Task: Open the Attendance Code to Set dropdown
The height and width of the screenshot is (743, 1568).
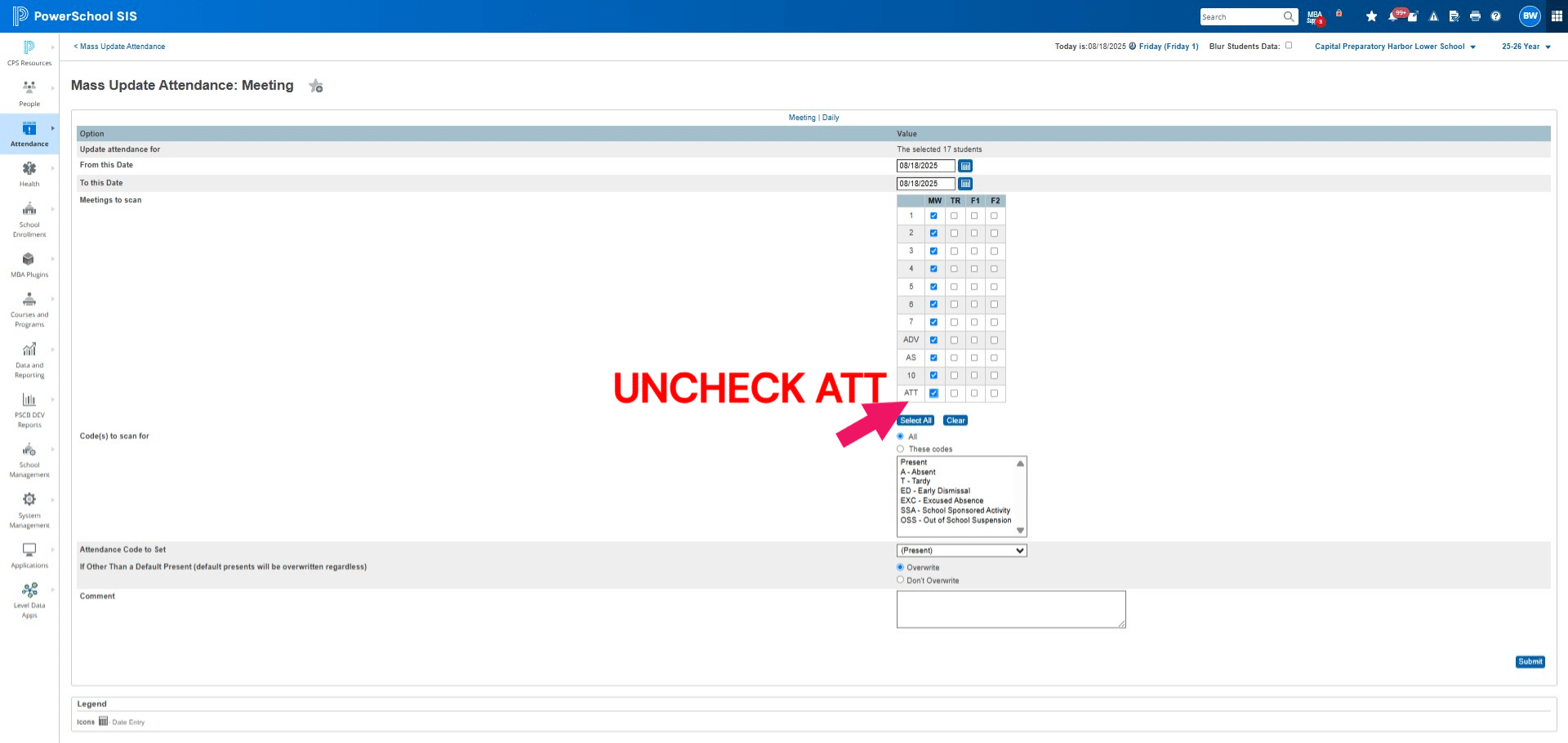Action: (962, 550)
